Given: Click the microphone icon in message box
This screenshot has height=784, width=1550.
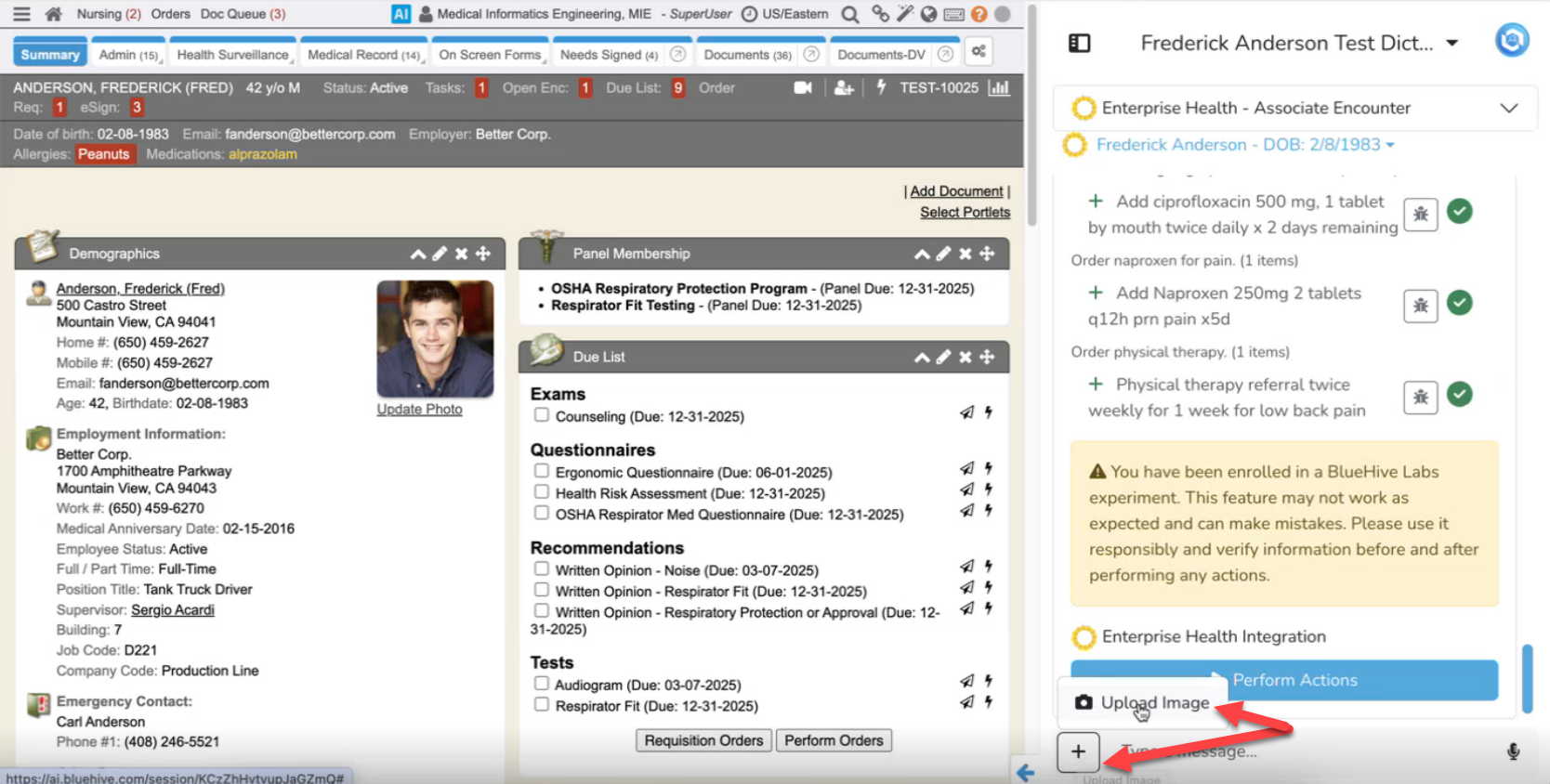Looking at the screenshot, I should 1513,751.
